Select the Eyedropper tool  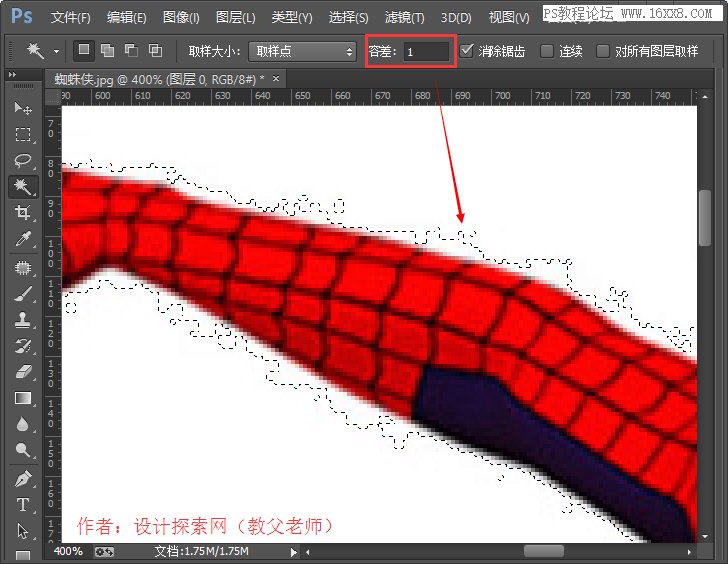click(x=23, y=239)
